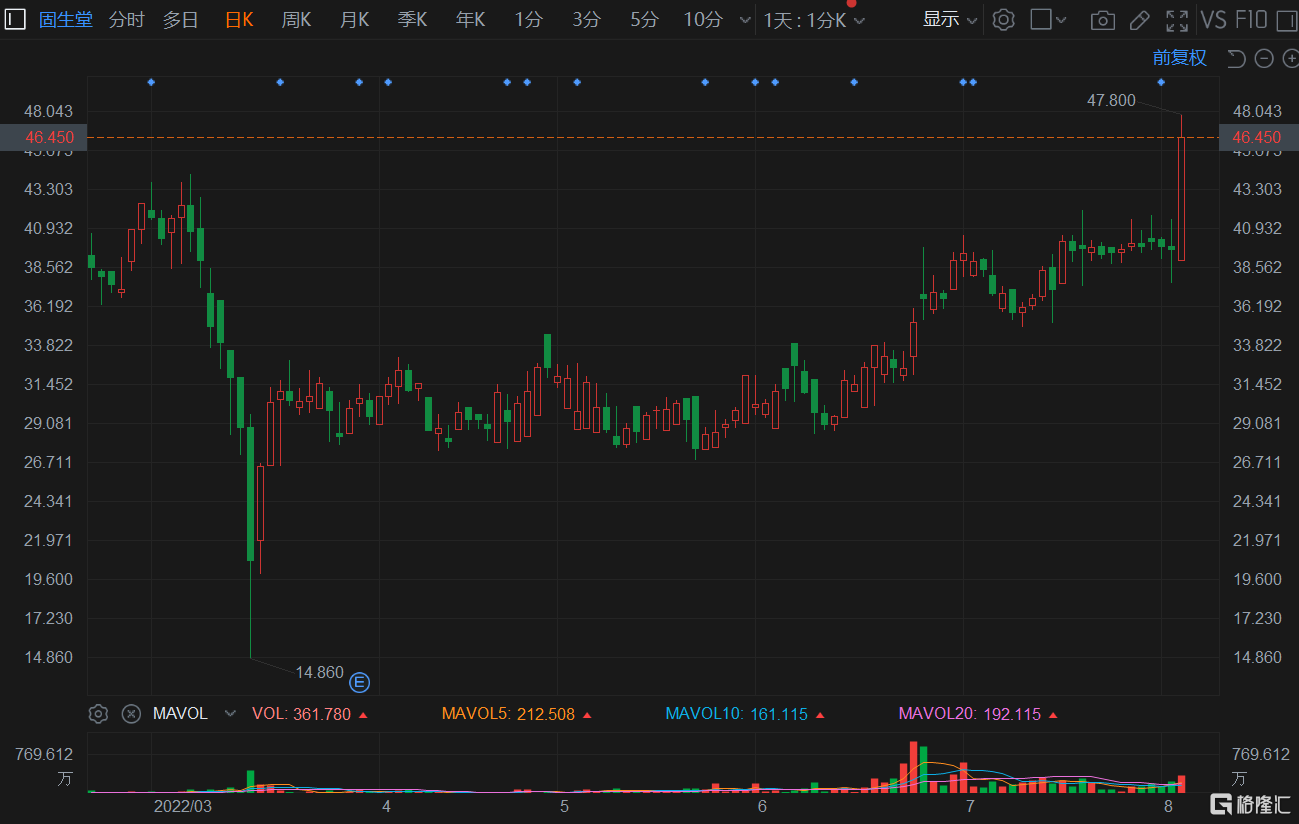Select the 季K quarterly candlestick tab
The height and width of the screenshot is (824, 1299).
[412, 20]
